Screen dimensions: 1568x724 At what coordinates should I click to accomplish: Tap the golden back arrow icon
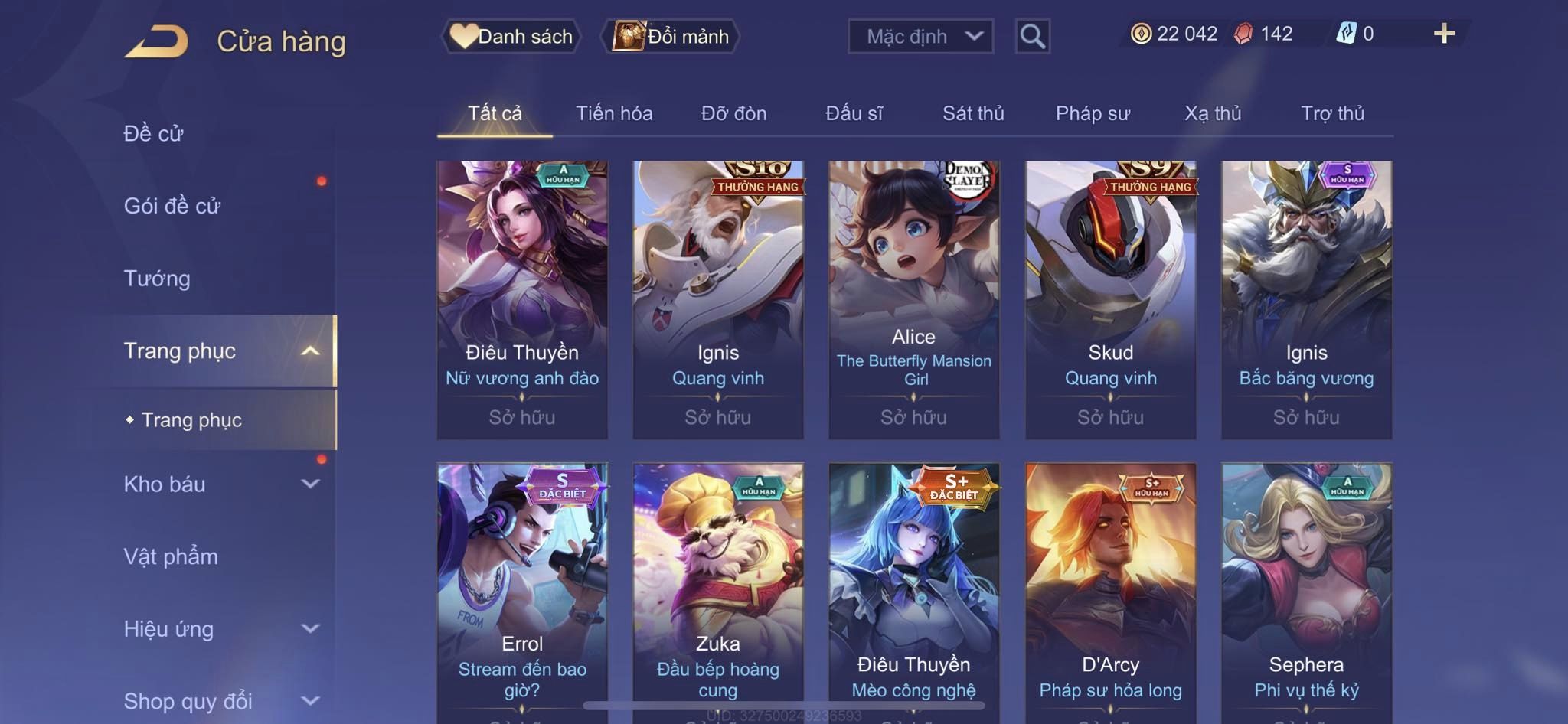coord(157,41)
